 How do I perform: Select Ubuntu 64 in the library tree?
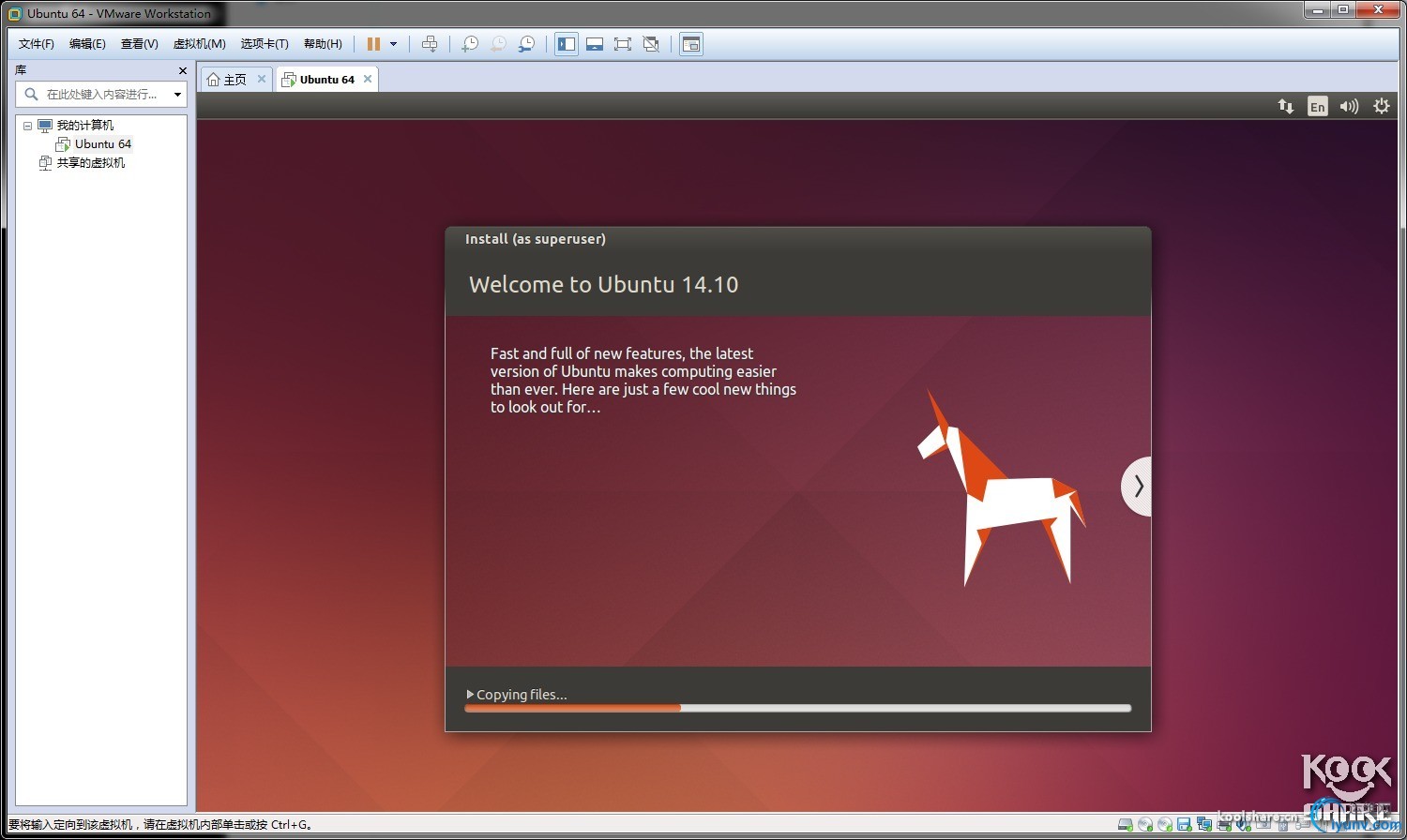(103, 144)
